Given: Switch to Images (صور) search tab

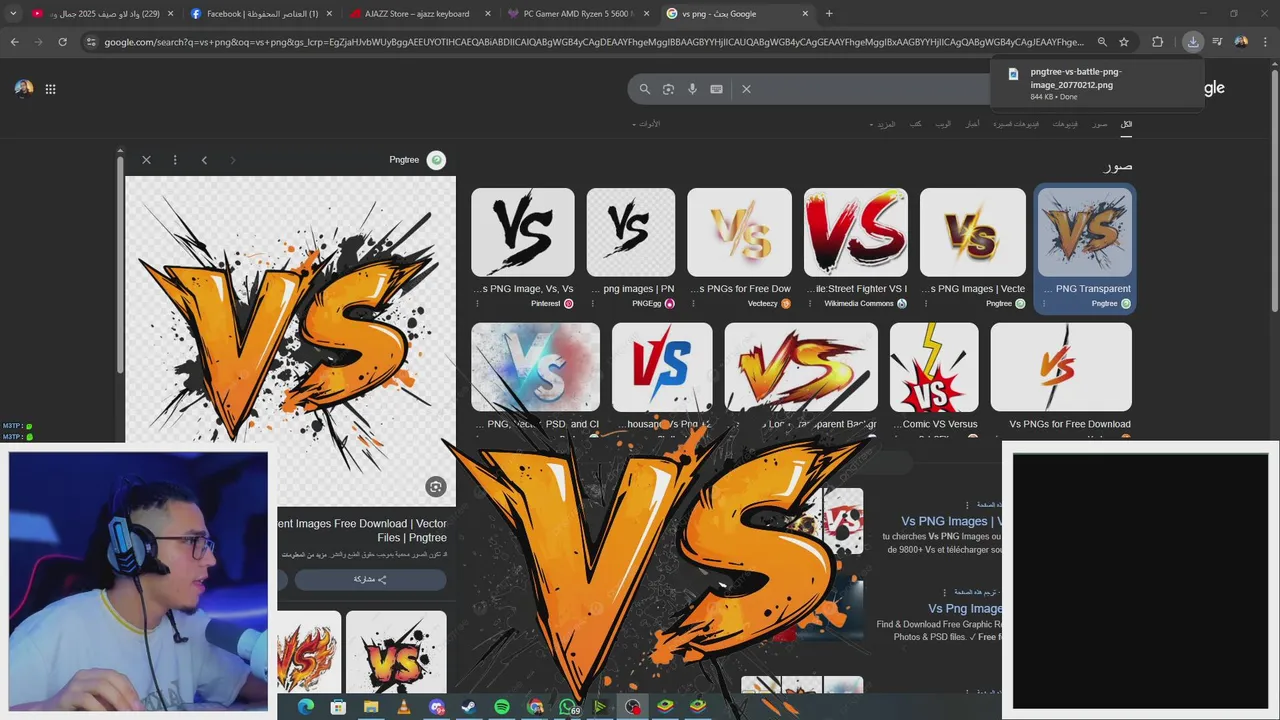Looking at the screenshot, I should point(1100,124).
